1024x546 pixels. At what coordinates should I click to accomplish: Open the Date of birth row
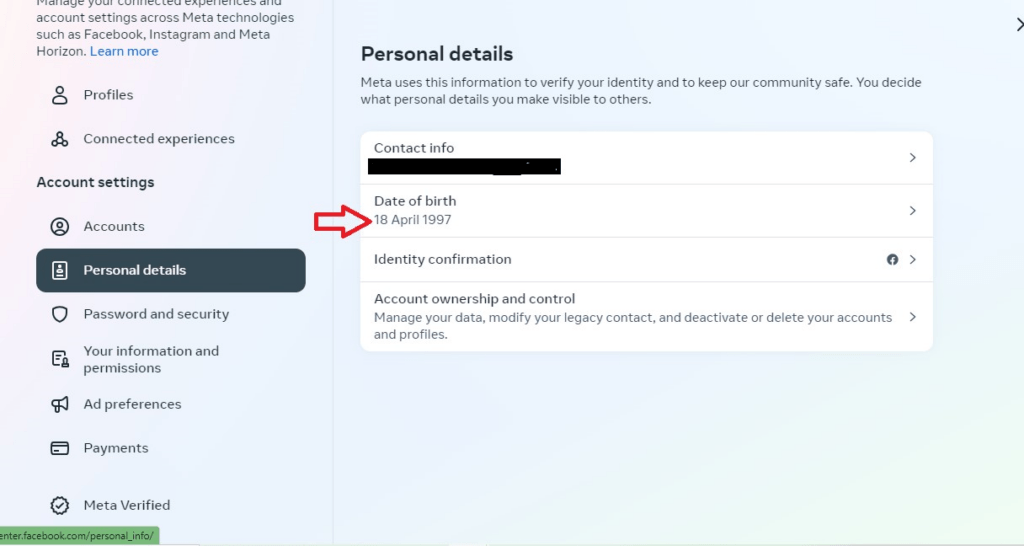point(647,211)
